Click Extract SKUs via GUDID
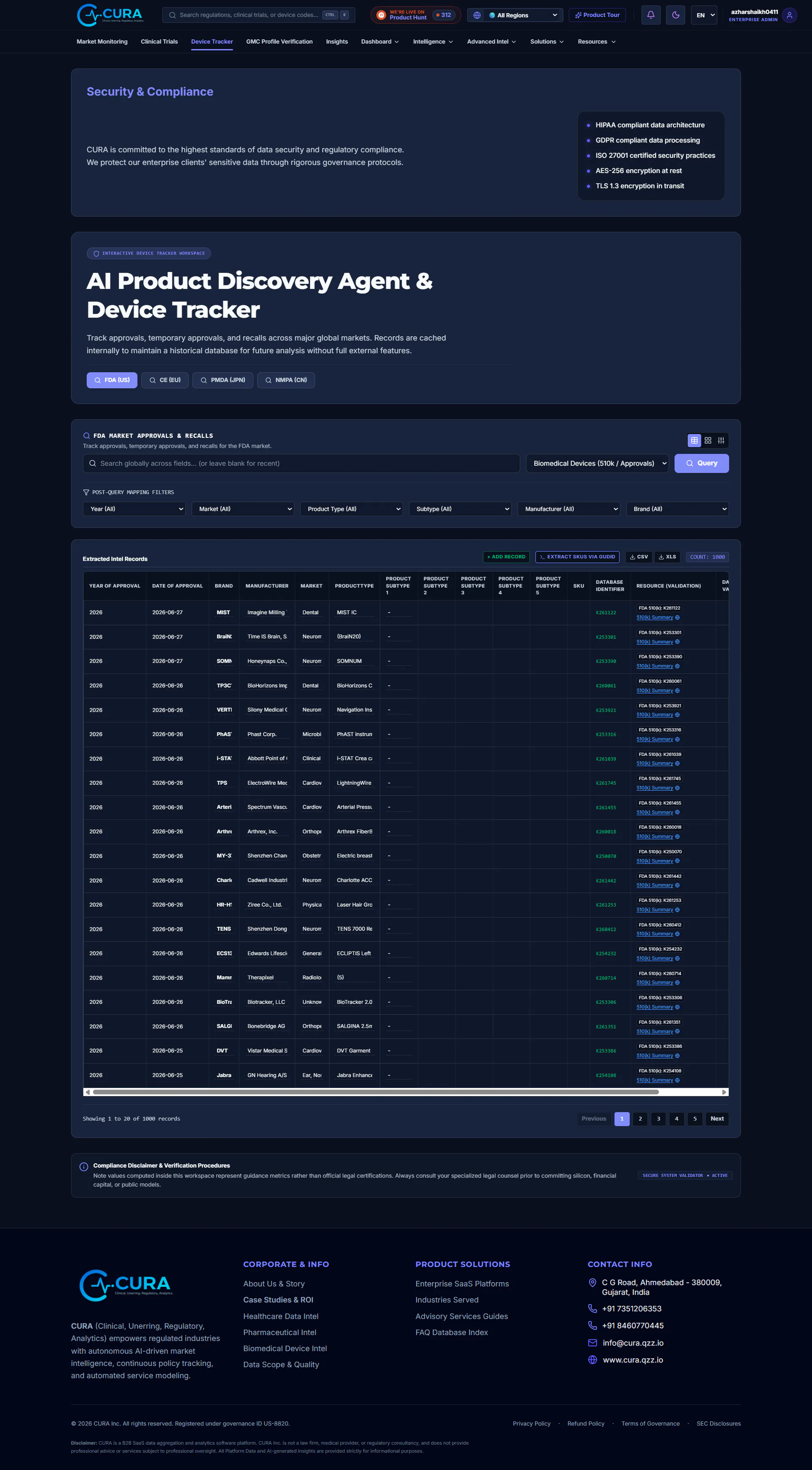Screen dimensions: 812x1470 [577, 557]
